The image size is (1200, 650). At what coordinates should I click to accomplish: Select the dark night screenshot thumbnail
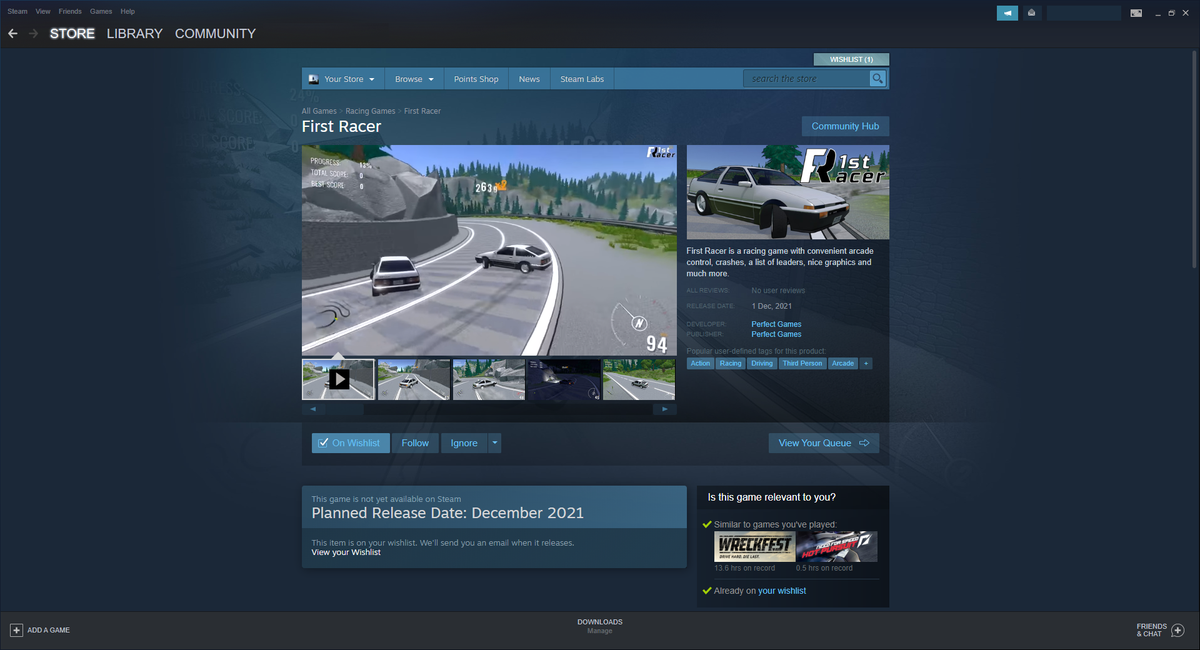pos(563,379)
